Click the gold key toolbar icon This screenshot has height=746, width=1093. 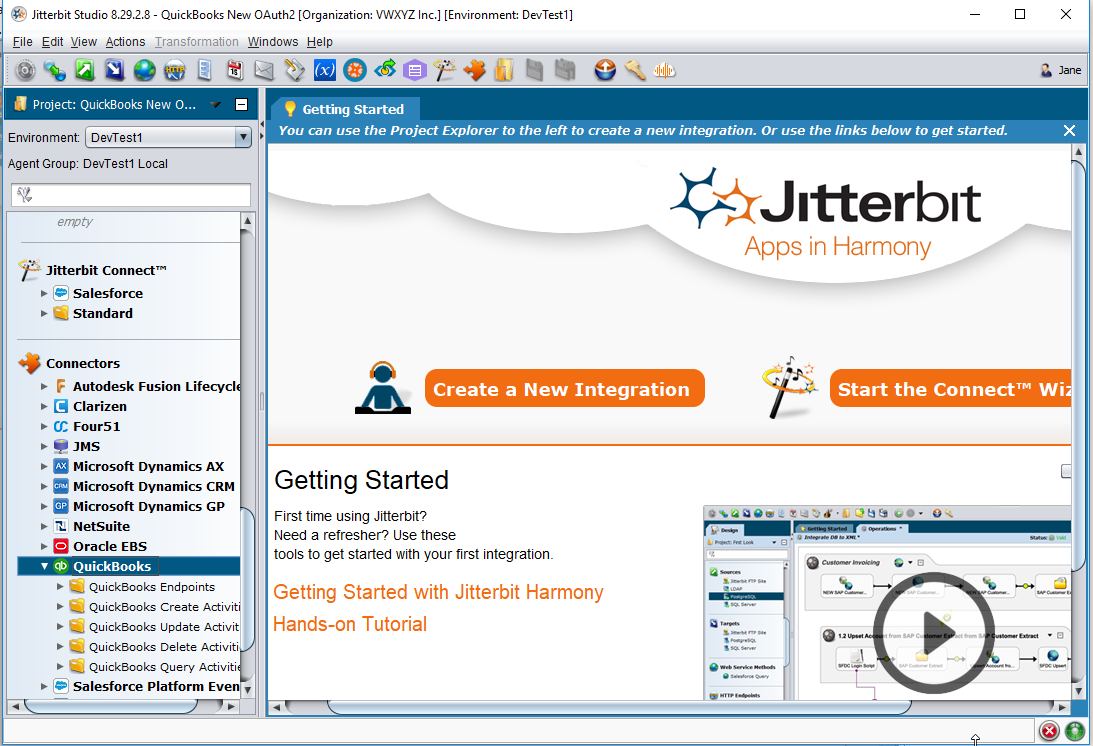pyautogui.click(x=635, y=70)
